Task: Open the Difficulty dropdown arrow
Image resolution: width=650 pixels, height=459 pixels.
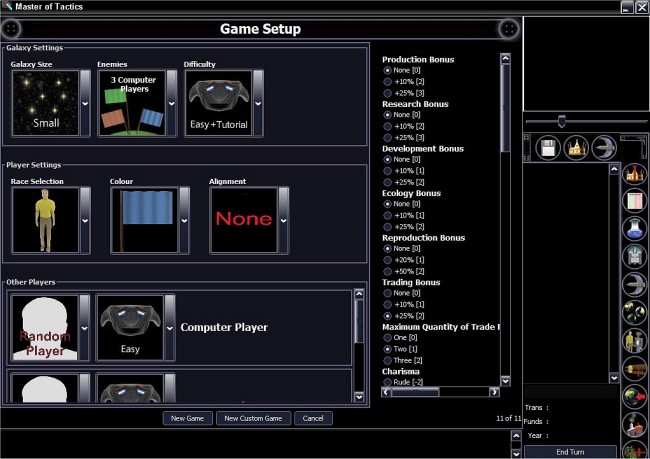Action: 258,103
